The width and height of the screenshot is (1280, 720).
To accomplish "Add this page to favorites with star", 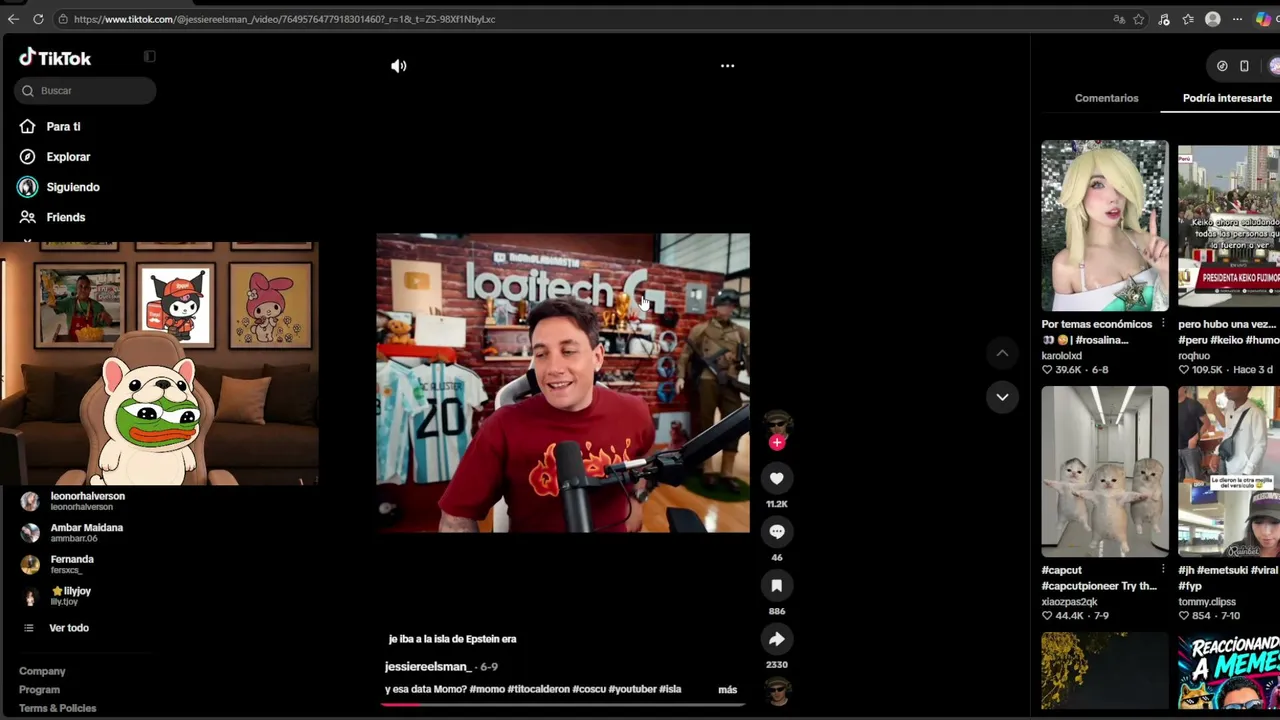I will point(1139,19).
